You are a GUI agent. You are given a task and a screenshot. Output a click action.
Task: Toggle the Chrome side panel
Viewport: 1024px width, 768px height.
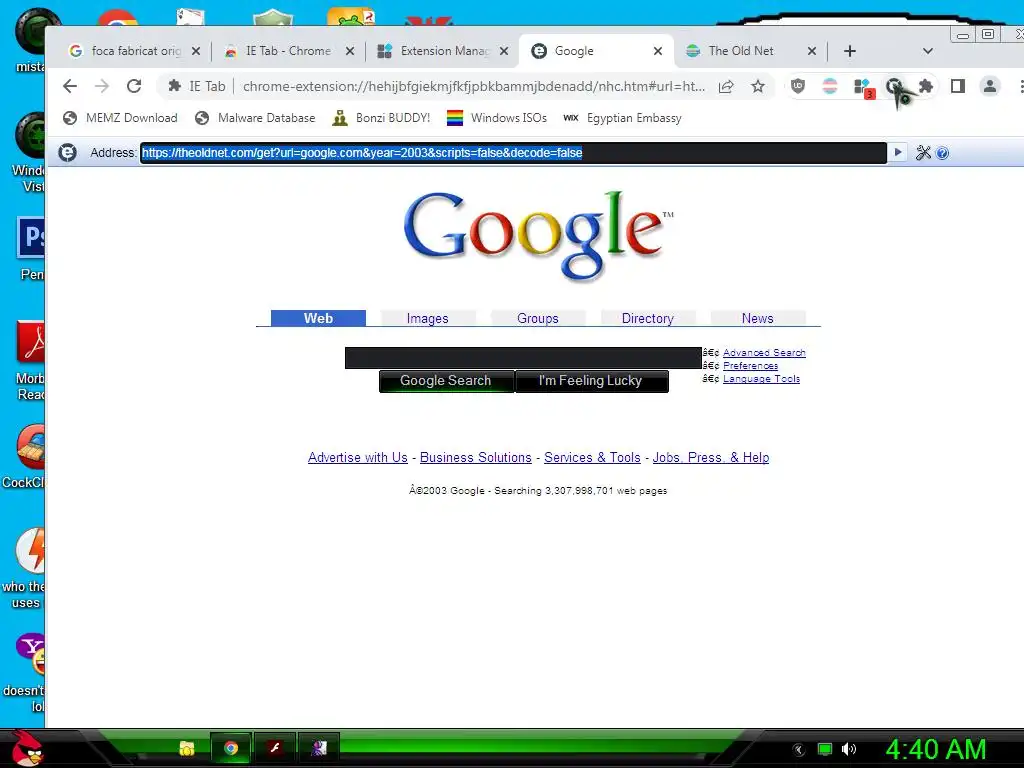(x=958, y=86)
